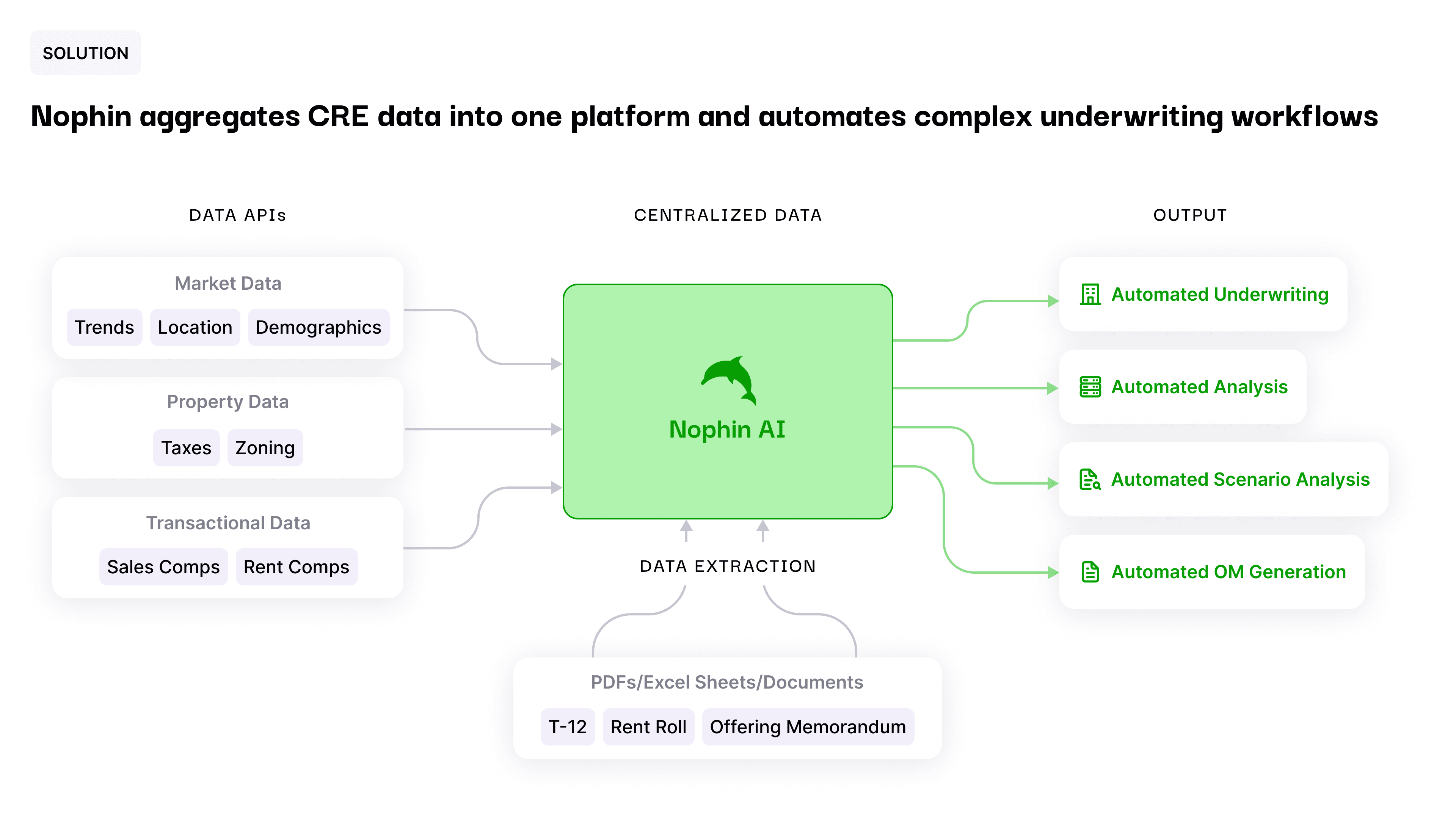The width and height of the screenshot is (1456, 819).
Task: Click the Automated Underwriting label
Action: (1220, 295)
